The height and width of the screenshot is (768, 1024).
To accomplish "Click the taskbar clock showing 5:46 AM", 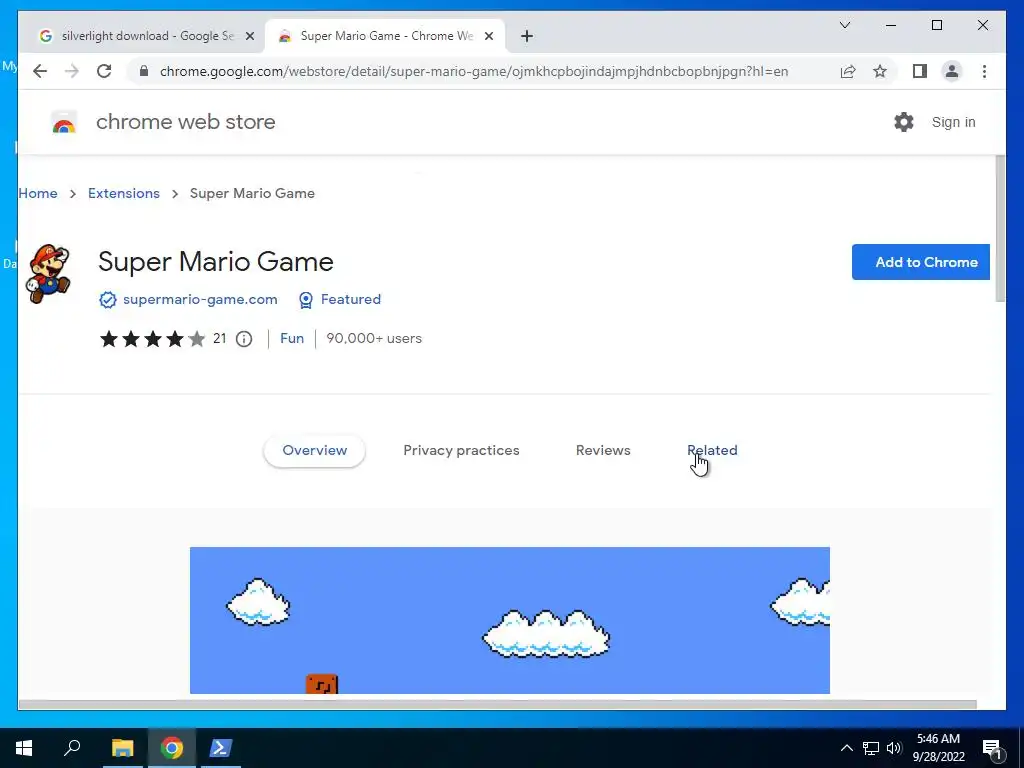I will pyautogui.click(x=938, y=748).
